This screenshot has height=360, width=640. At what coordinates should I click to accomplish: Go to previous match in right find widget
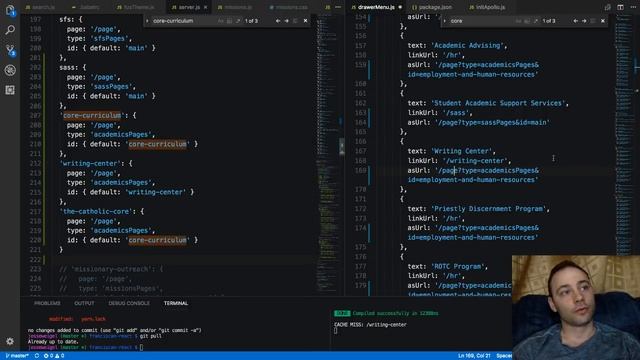pyautogui.click(x=575, y=21)
